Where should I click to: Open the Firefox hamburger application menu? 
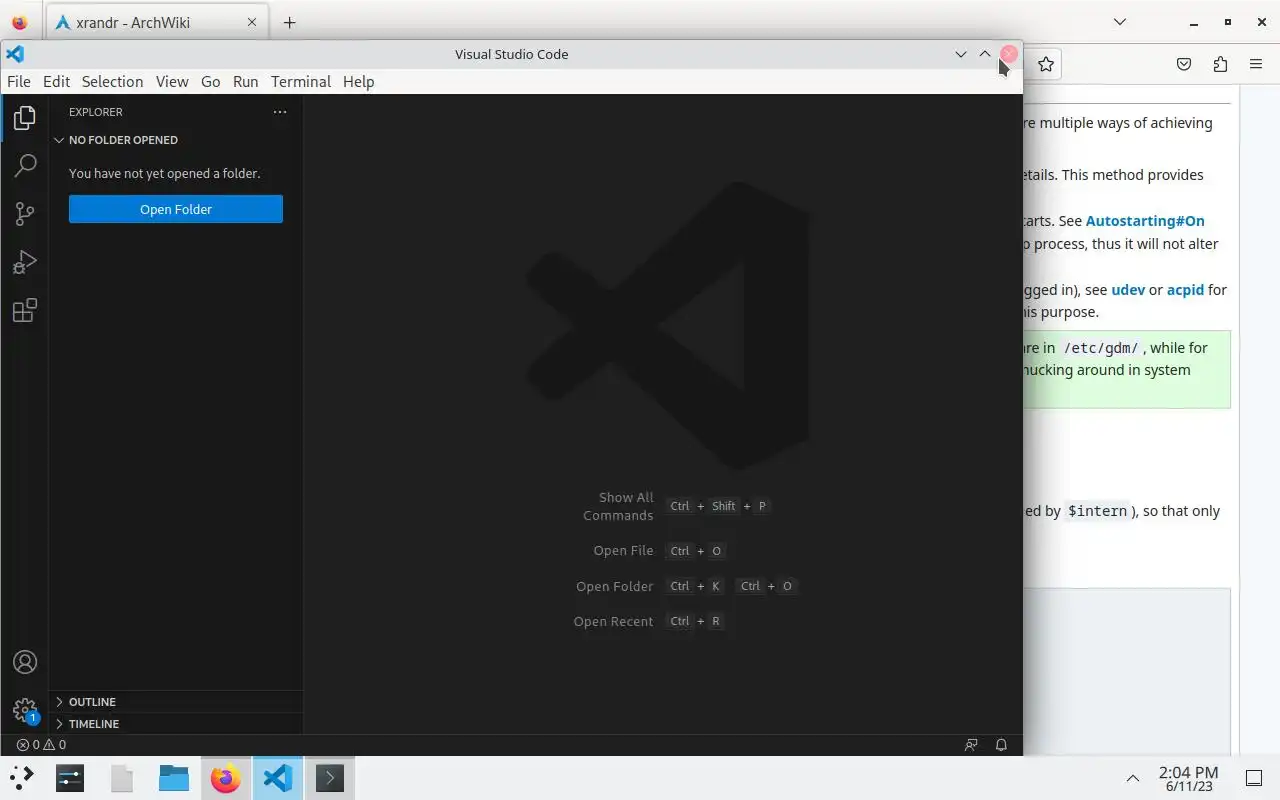click(x=1256, y=64)
